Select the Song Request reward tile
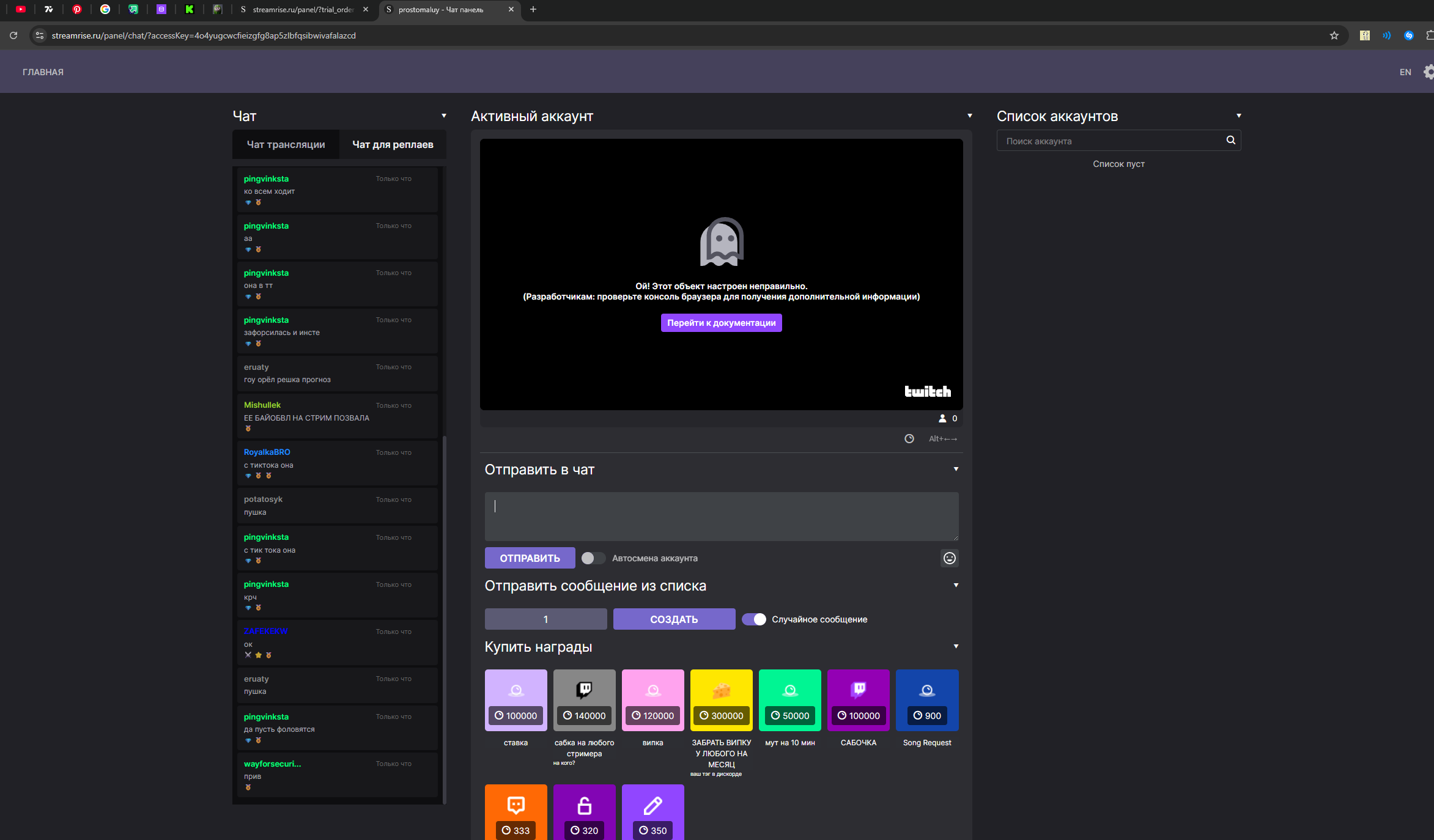 [x=927, y=700]
